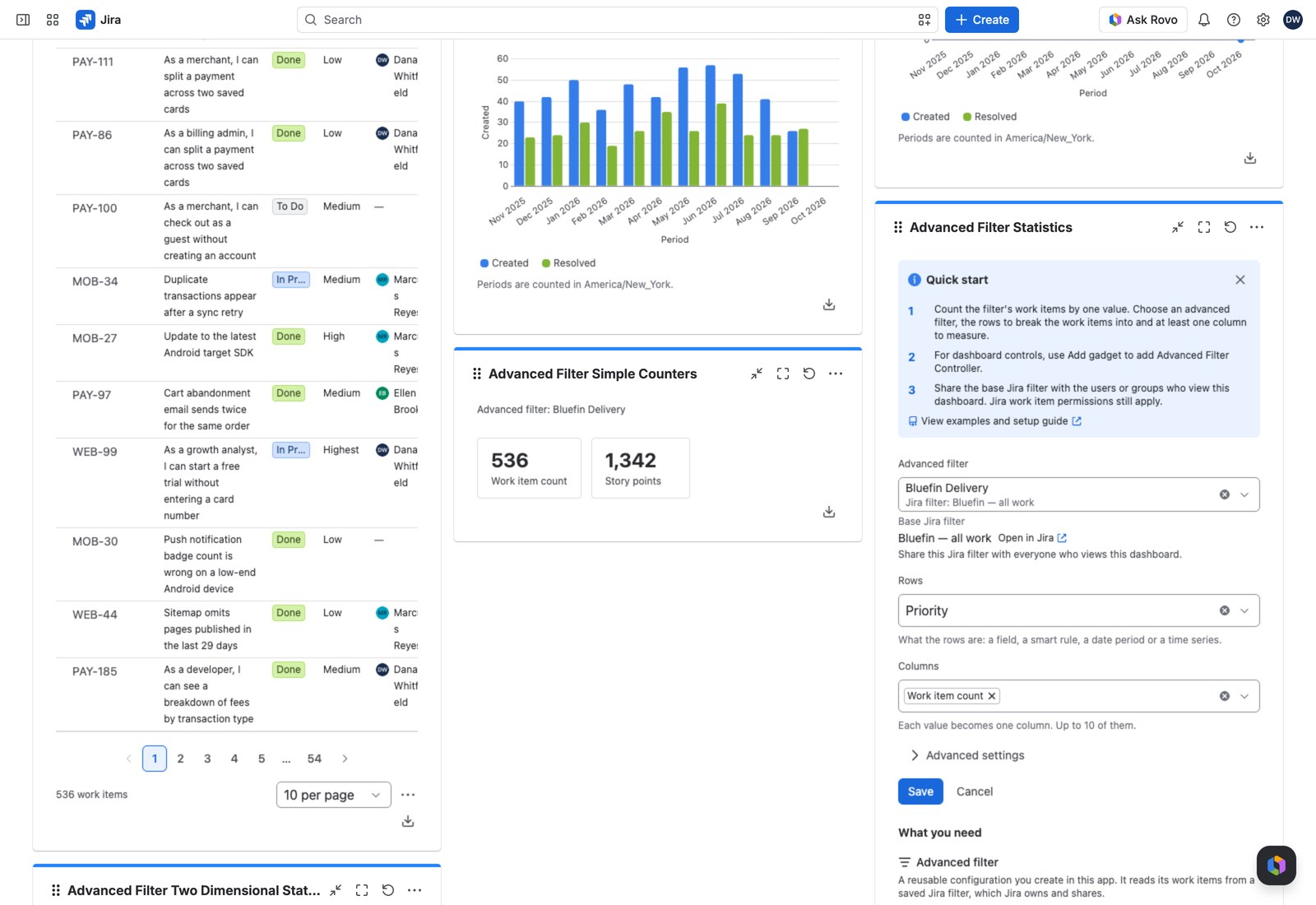Save the Advanced Filter Statistics configuration
The width and height of the screenshot is (1316, 905).
(920, 791)
